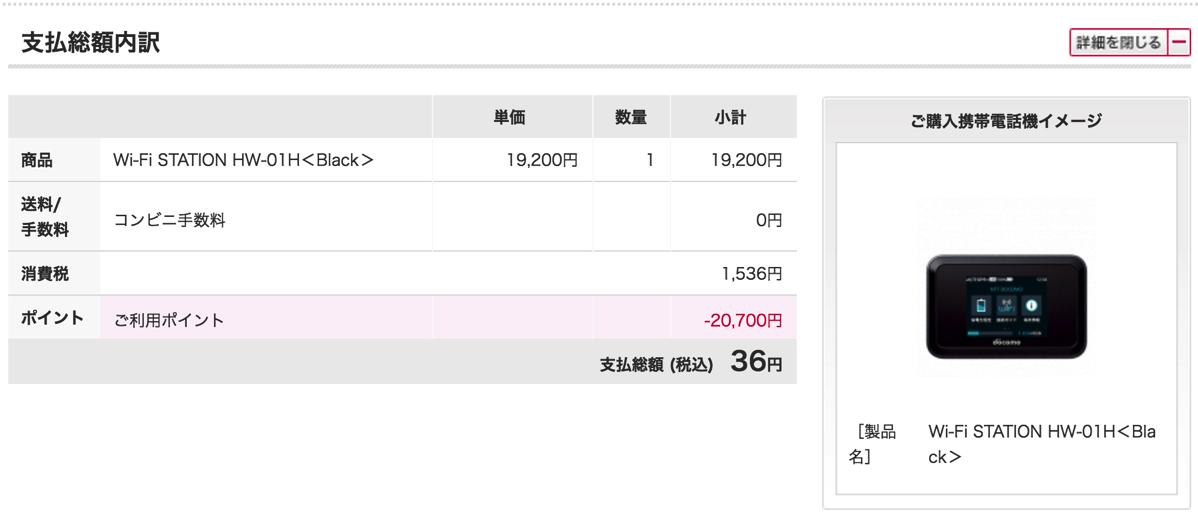Click the 消費税 row label
The image size is (1198, 526).
(45, 273)
